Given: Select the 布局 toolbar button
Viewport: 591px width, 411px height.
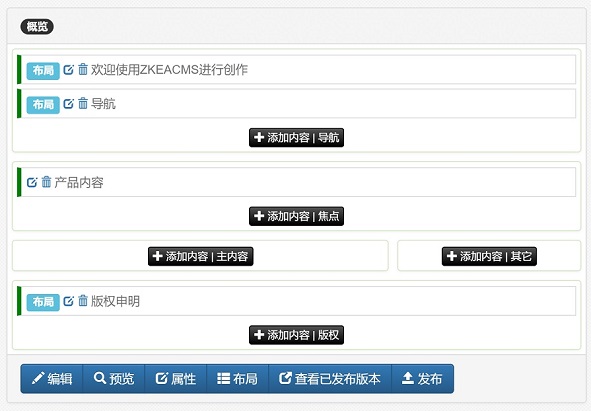Looking at the screenshot, I should click(237, 379).
